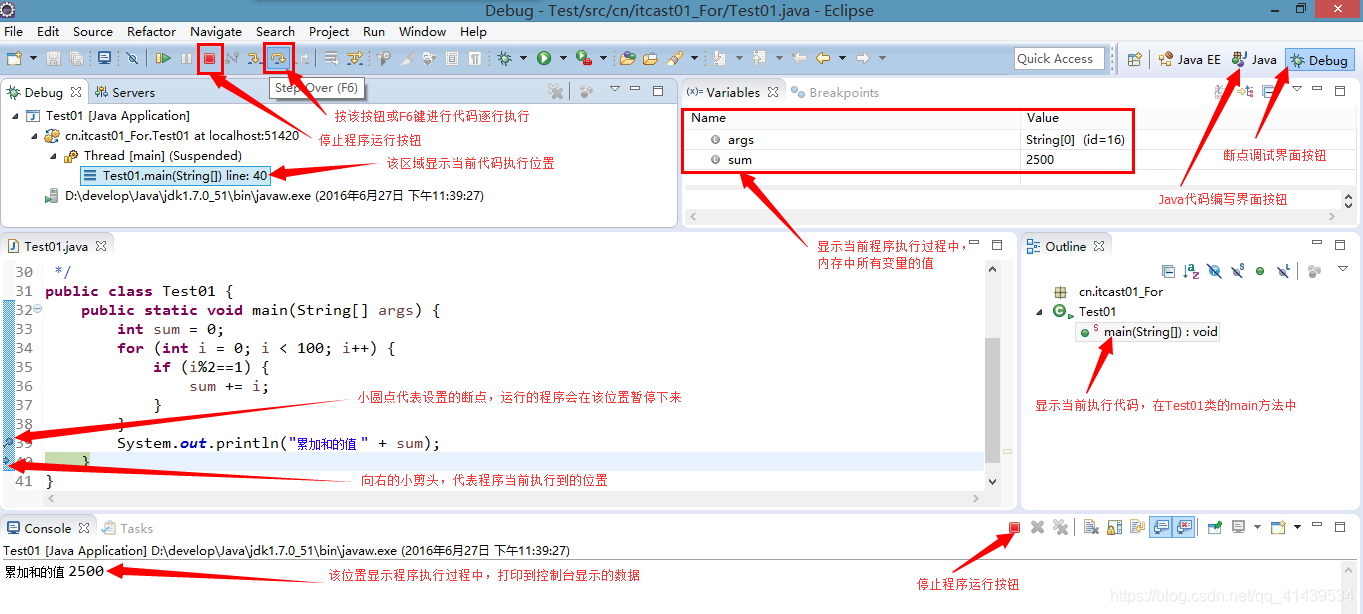This screenshot has height=614, width=1363.
Task: Click the Clear Console icon
Action: 1091,527
